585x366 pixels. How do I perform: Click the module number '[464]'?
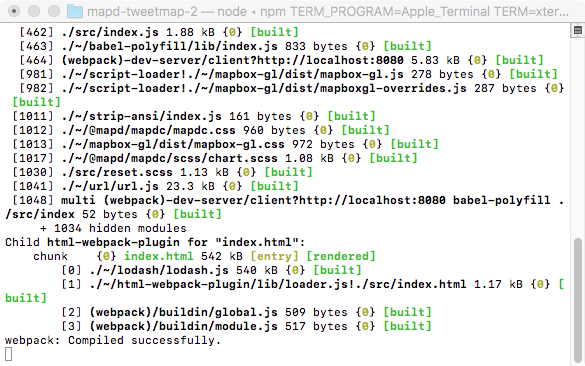tap(36, 60)
